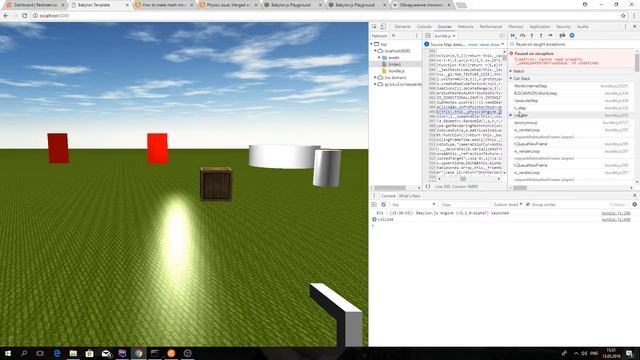Resume script execution in the debugger

(x=513, y=36)
